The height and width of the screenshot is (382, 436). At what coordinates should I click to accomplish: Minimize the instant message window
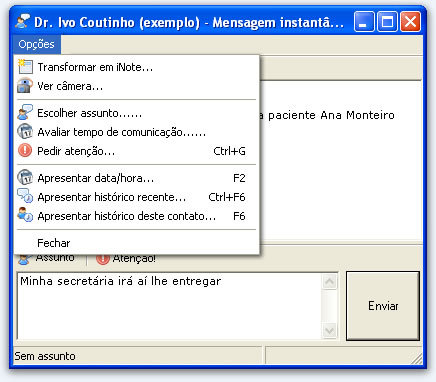point(364,22)
